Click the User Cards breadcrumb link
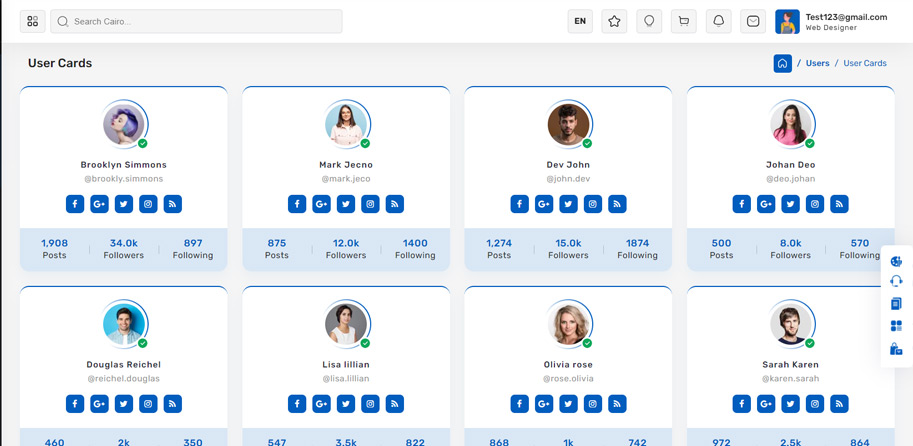This screenshot has width=913, height=446. point(865,63)
